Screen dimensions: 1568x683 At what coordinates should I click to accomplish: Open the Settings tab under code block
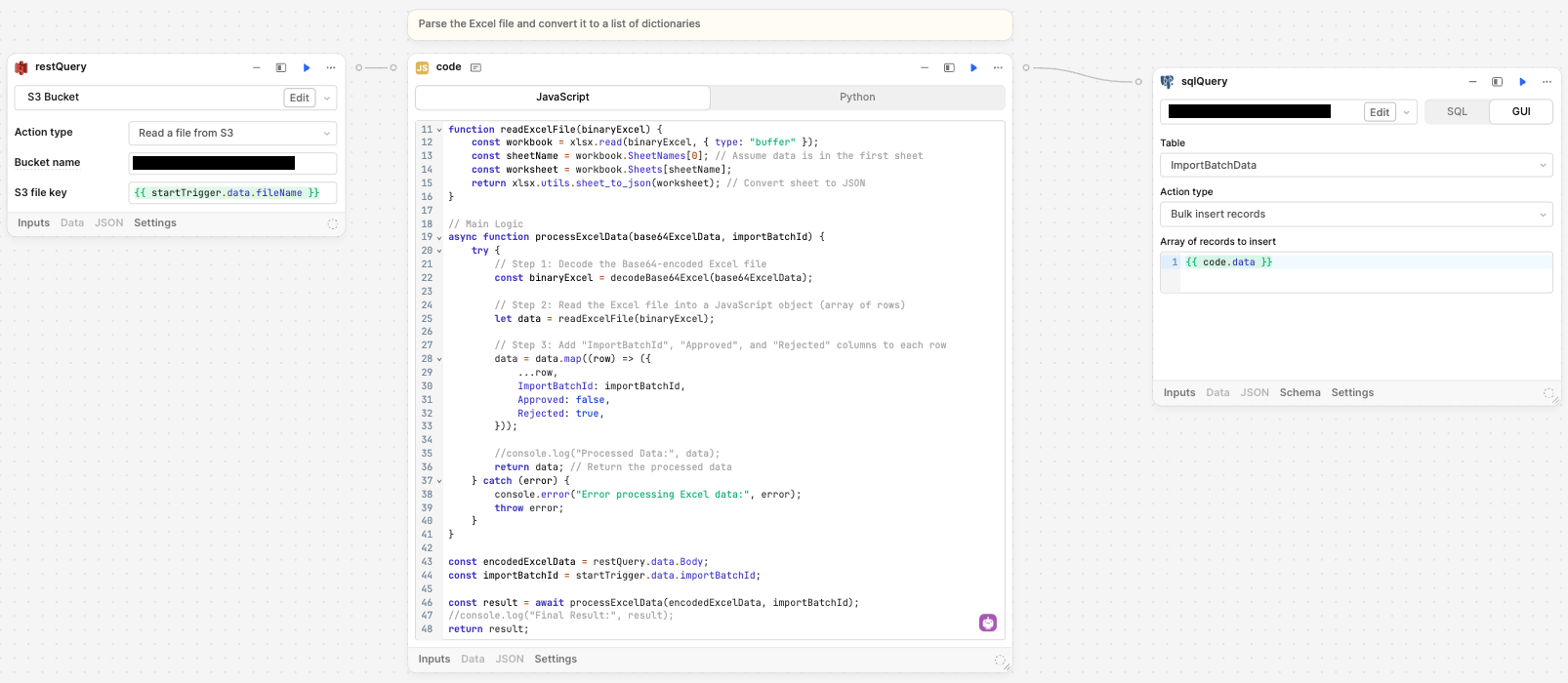pos(556,660)
